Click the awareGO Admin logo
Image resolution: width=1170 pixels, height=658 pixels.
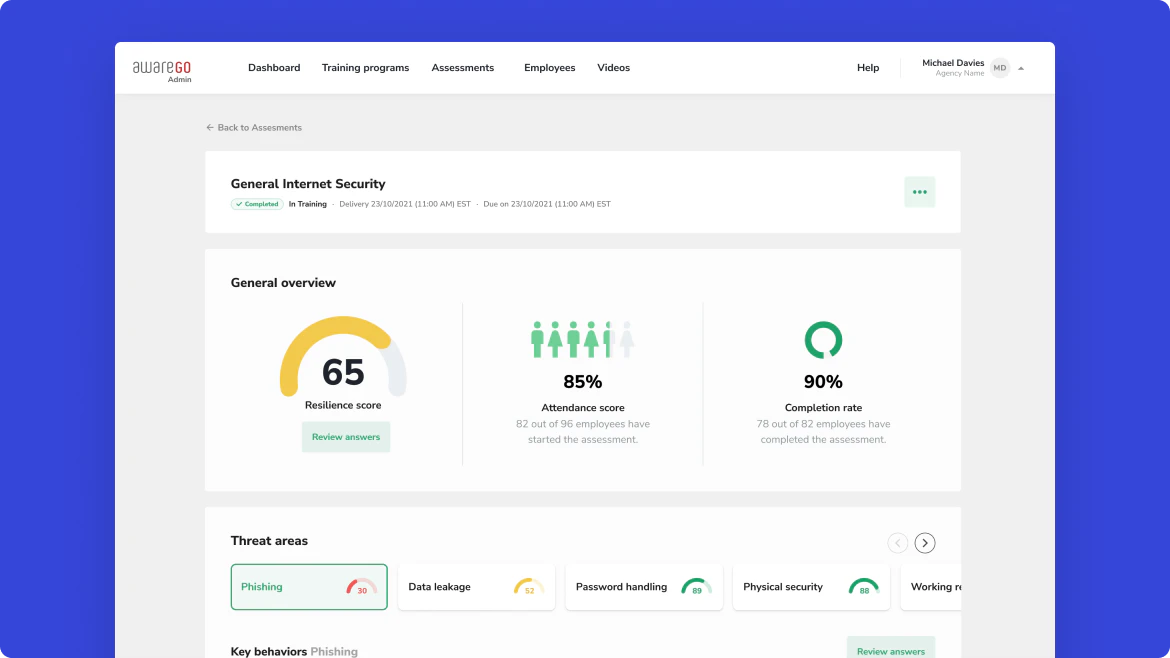[x=162, y=67]
